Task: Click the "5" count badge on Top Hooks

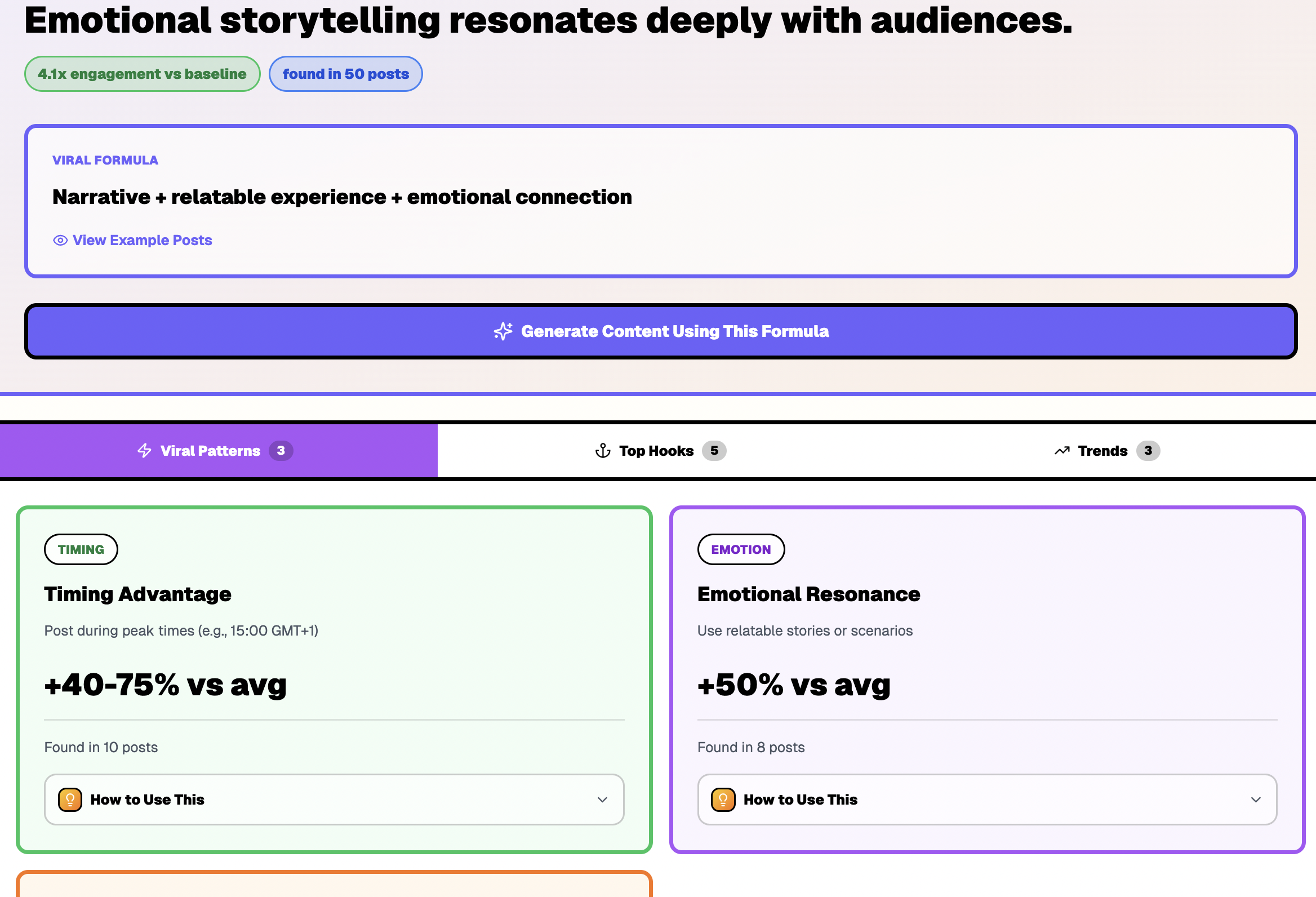Action: coord(716,451)
